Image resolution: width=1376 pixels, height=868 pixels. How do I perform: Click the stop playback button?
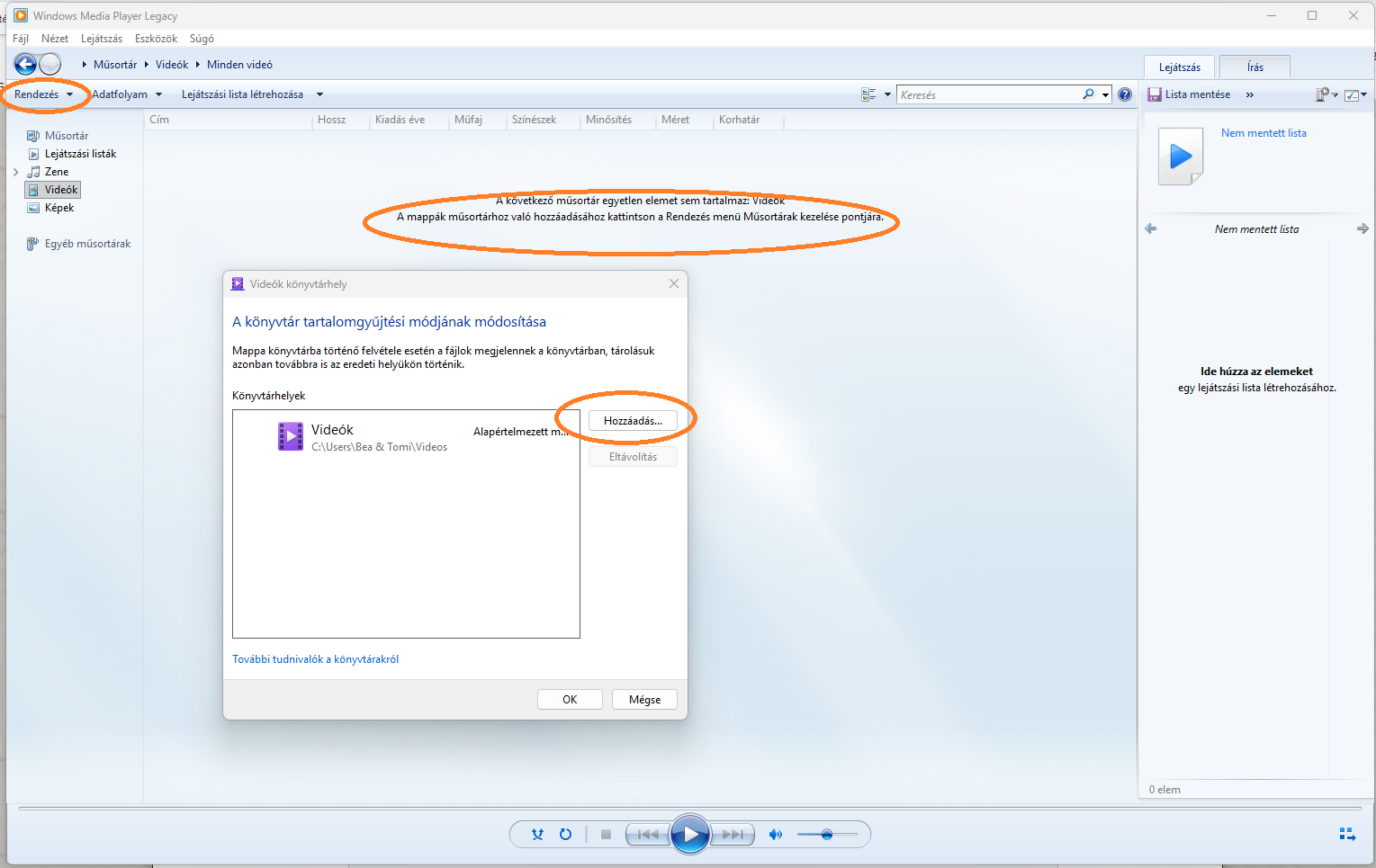(606, 835)
